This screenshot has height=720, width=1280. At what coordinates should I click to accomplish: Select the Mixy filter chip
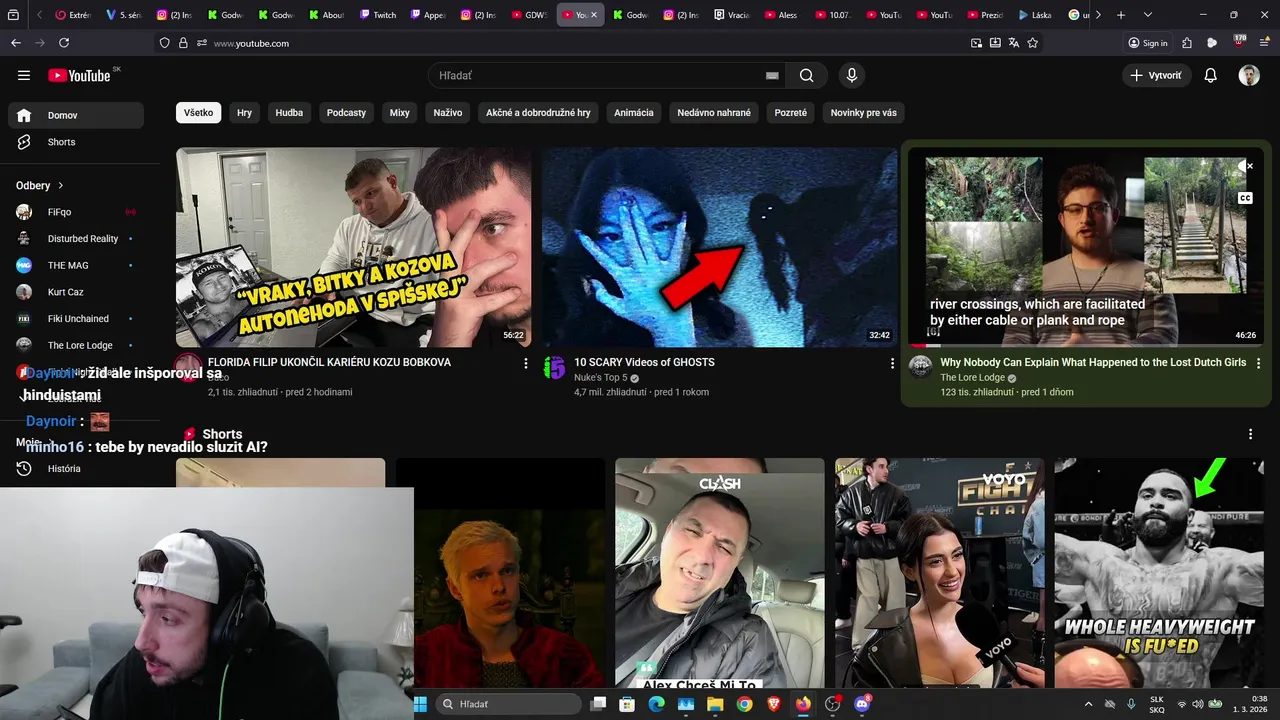pos(399,113)
